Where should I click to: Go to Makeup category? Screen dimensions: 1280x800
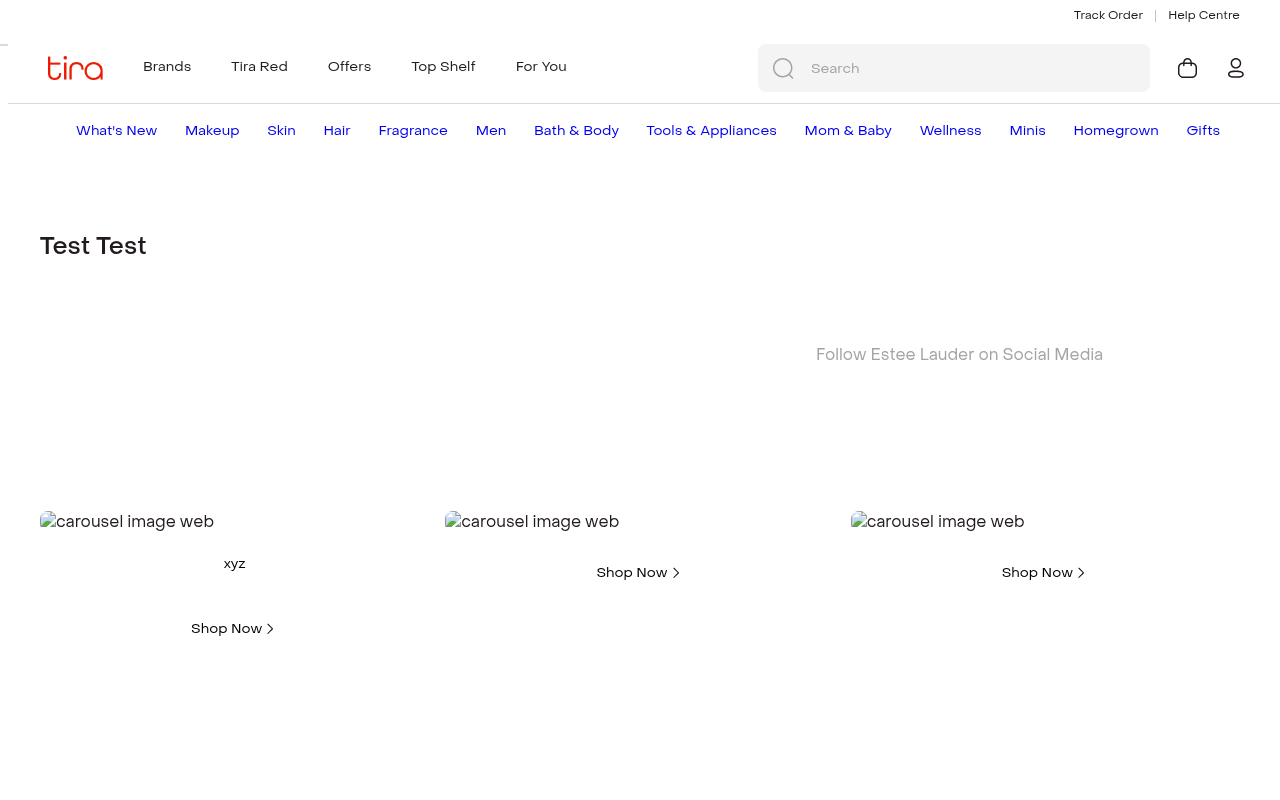(x=212, y=131)
